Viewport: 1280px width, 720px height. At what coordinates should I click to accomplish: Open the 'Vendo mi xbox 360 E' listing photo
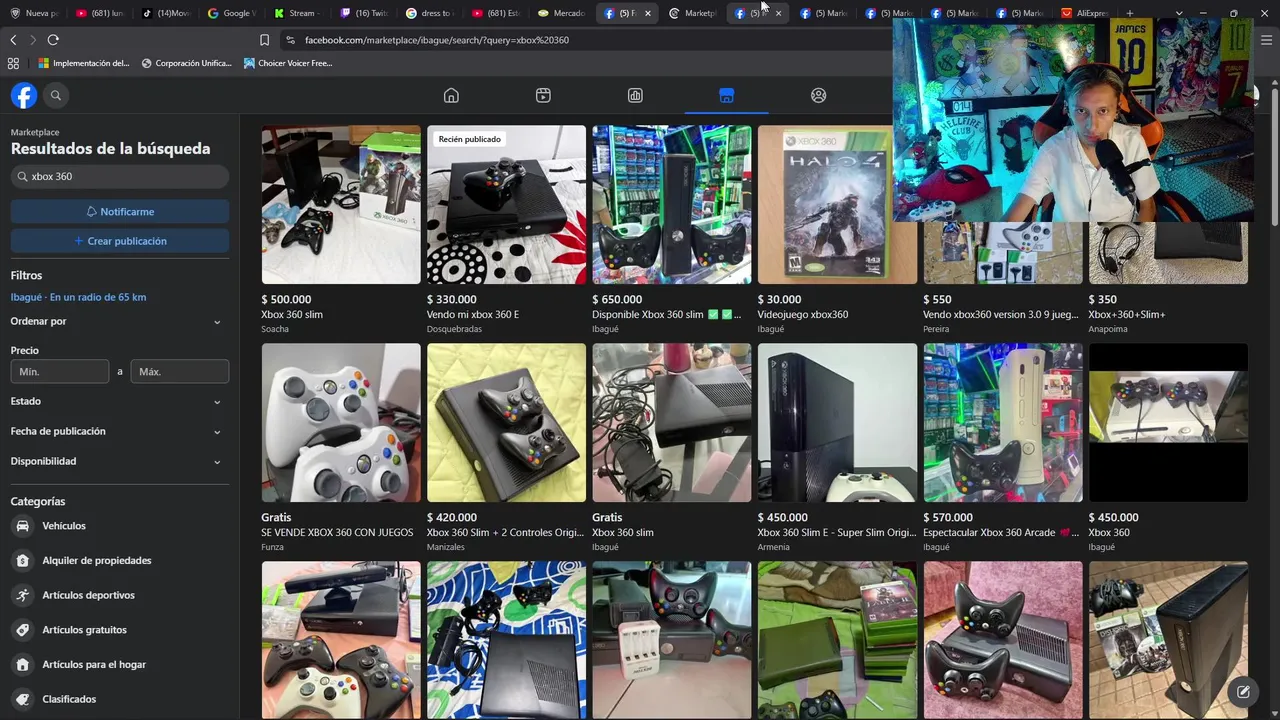pos(506,204)
